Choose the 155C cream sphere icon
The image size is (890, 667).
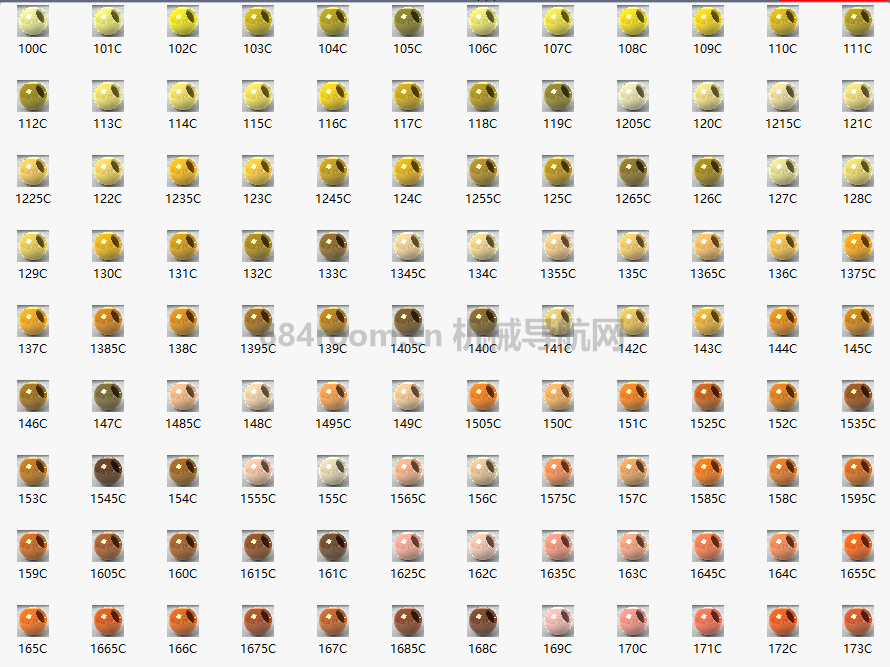[333, 471]
